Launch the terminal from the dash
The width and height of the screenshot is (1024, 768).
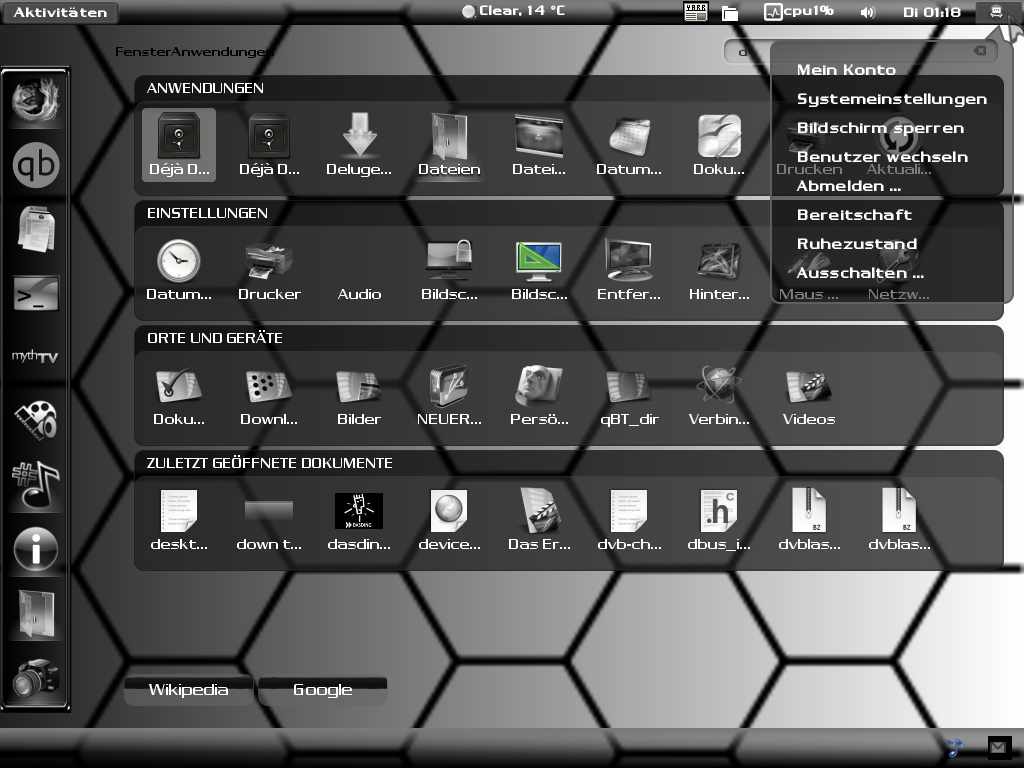[36, 293]
